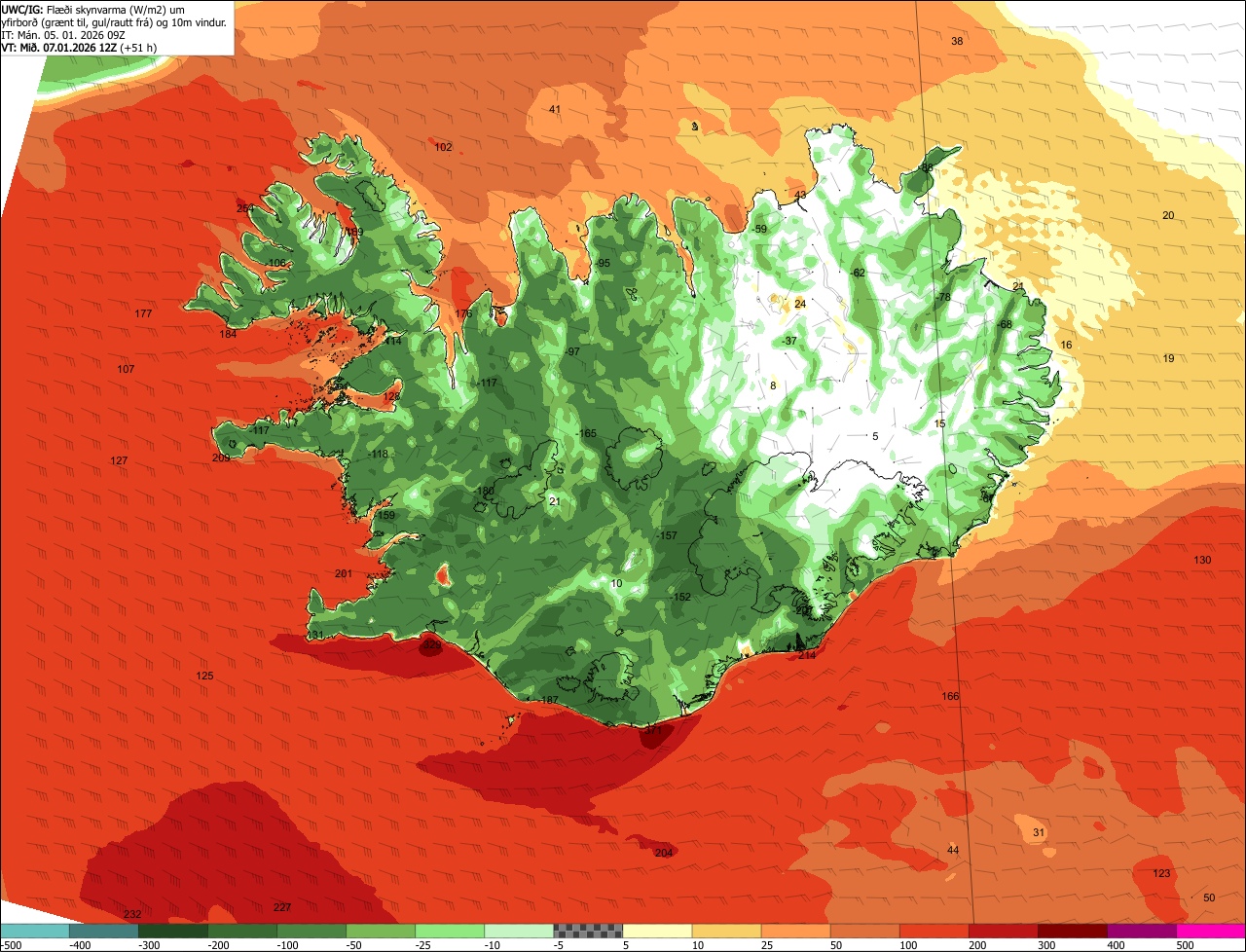Click the value -106 in the Westfjords
Screen dimensions: 1246x952
click(x=276, y=264)
